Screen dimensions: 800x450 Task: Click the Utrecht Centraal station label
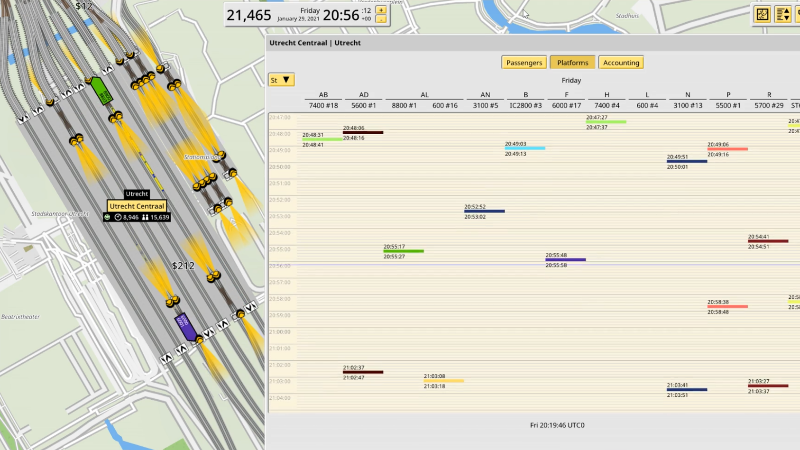(x=138, y=206)
